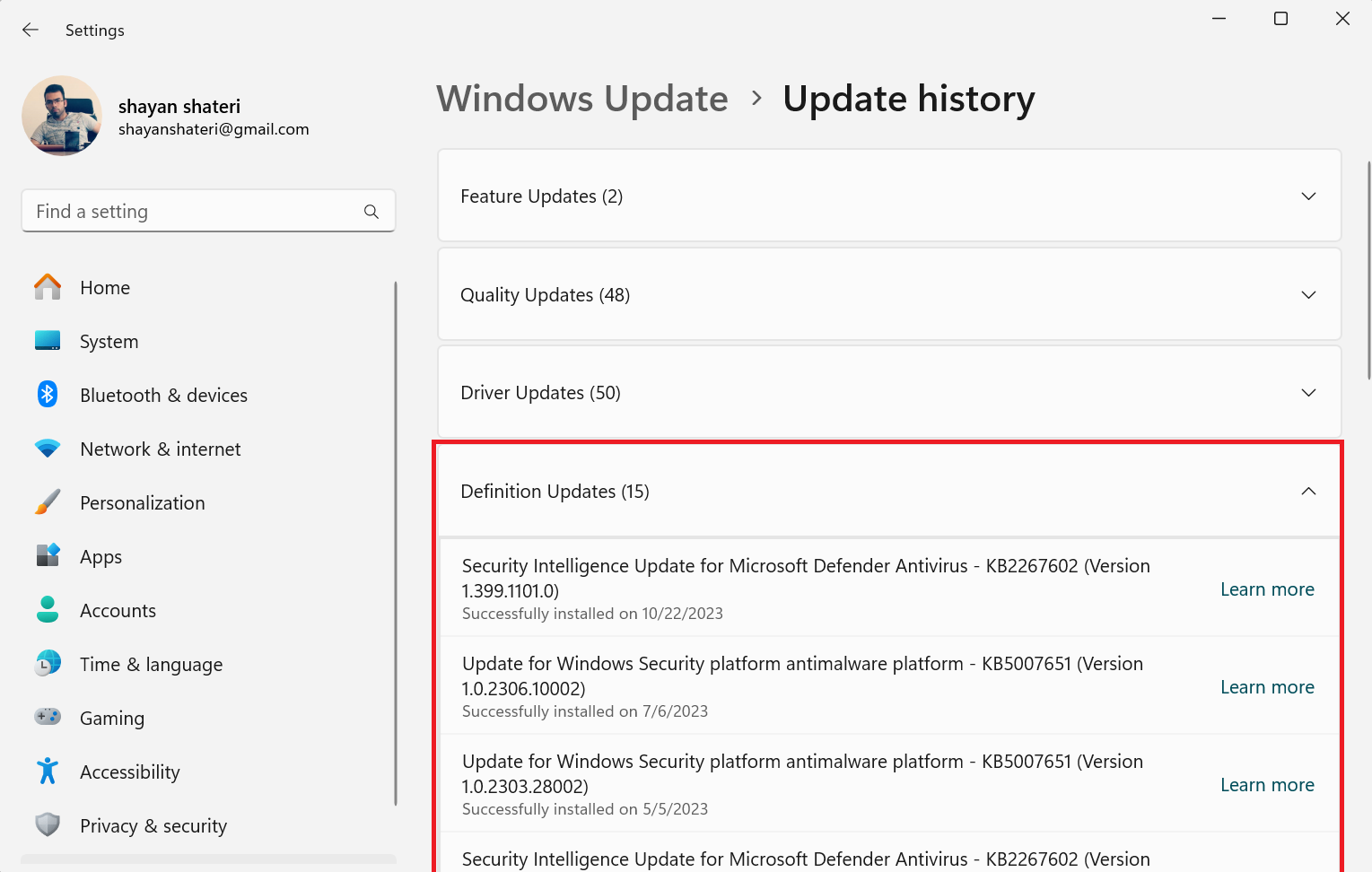Expand the Quality Updates (48) section
The width and height of the screenshot is (1372, 872).
click(889, 294)
